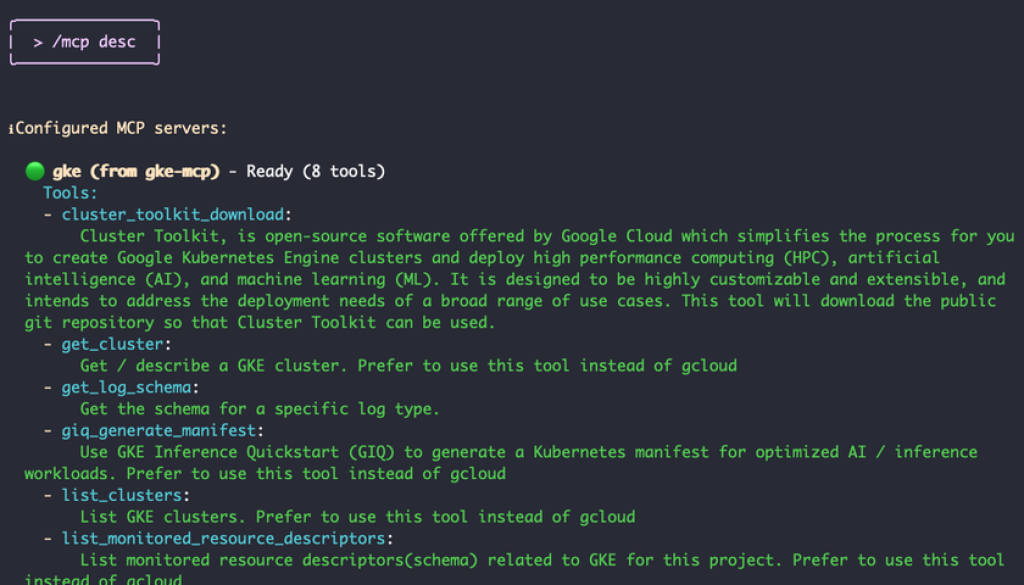1024x585 pixels.
Task: Click the info icon before Configured MCP servers
Action: [11, 129]
